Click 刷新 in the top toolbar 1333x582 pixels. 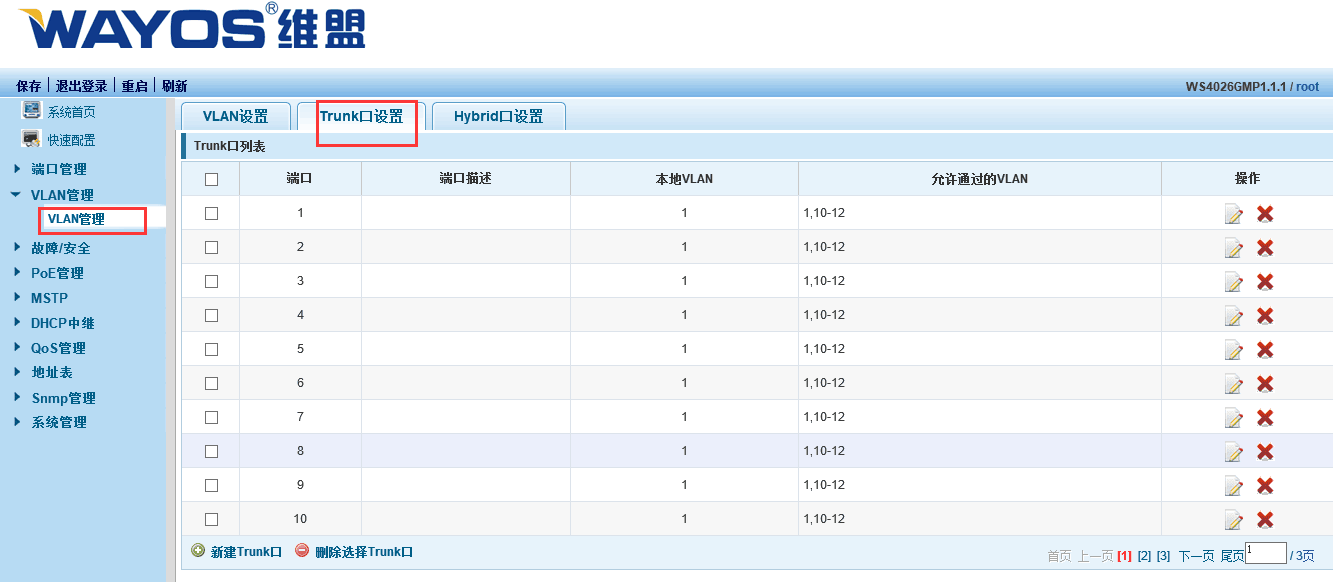174,86
